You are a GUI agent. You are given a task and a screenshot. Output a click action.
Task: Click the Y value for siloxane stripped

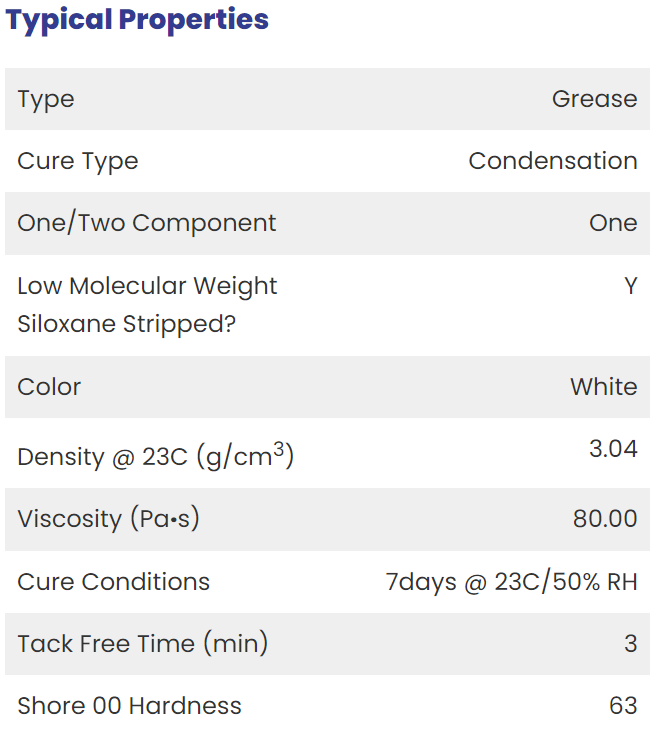[x=631, y=286]
